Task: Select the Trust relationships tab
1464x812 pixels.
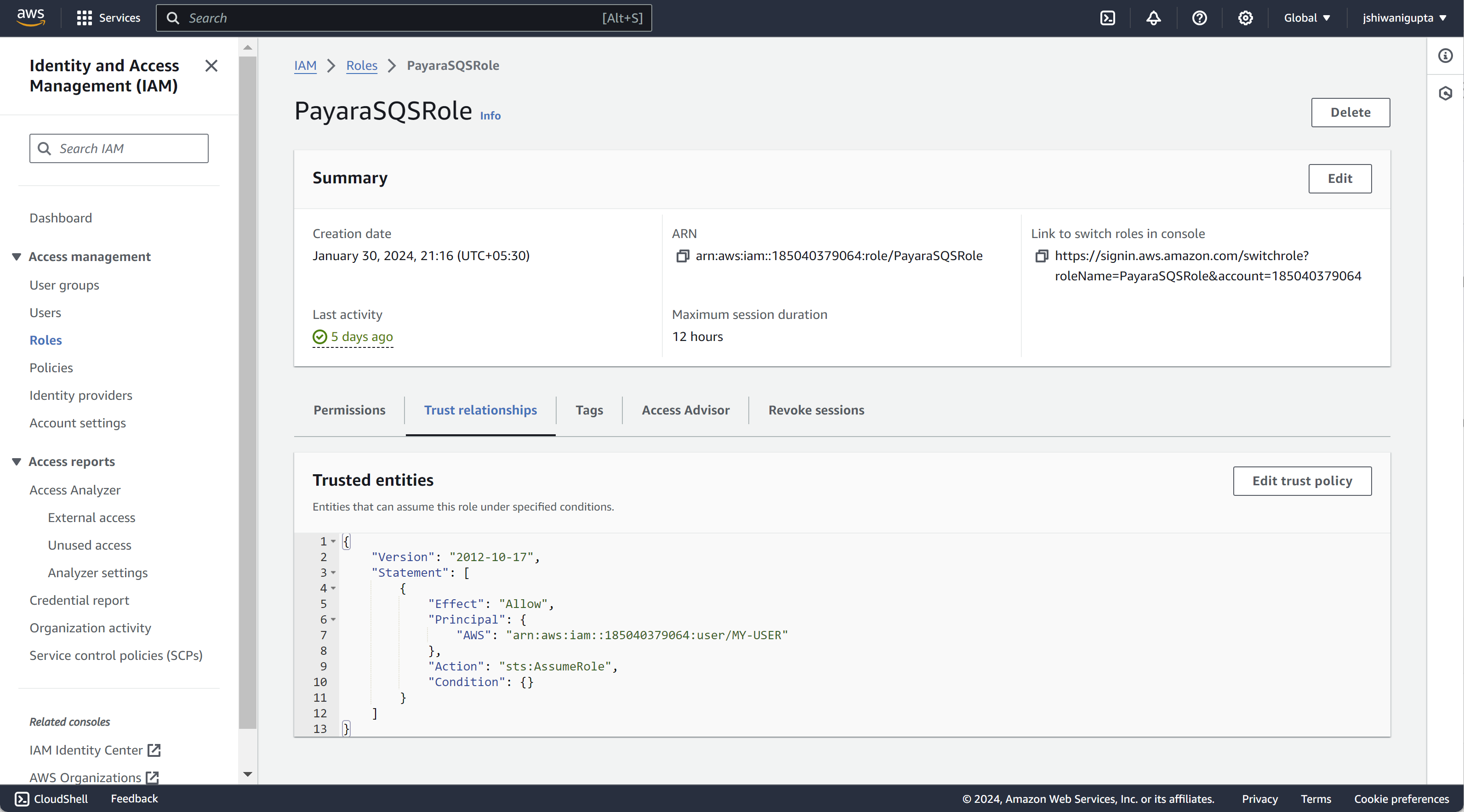Action: 480,410
